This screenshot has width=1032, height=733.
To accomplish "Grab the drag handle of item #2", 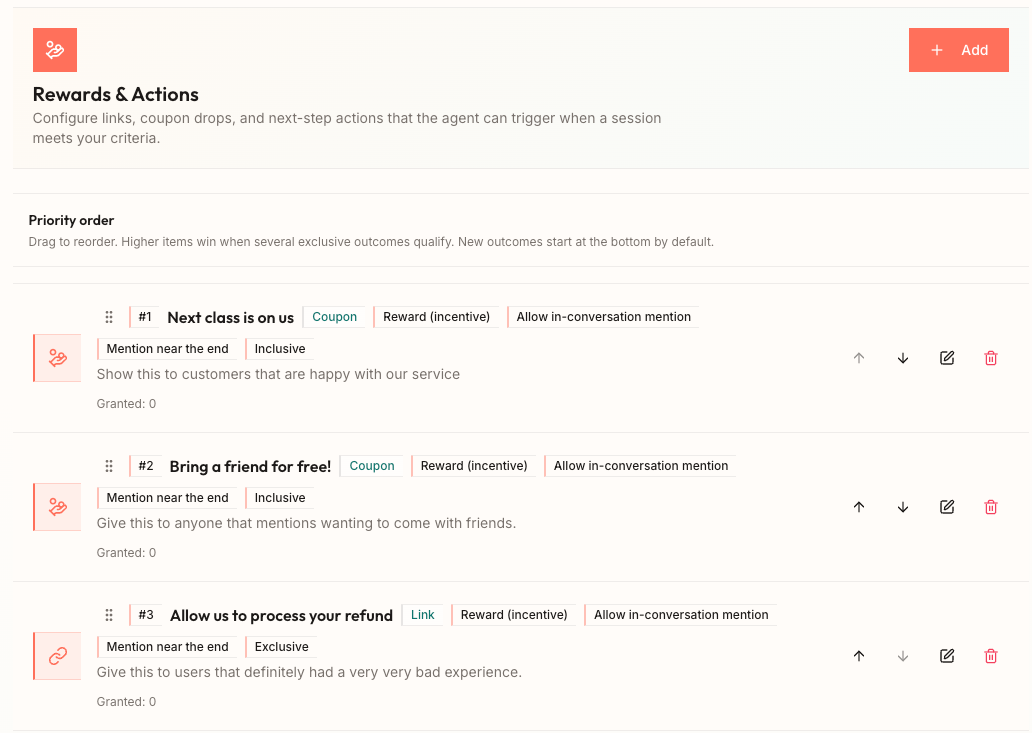I will [109, 466].
